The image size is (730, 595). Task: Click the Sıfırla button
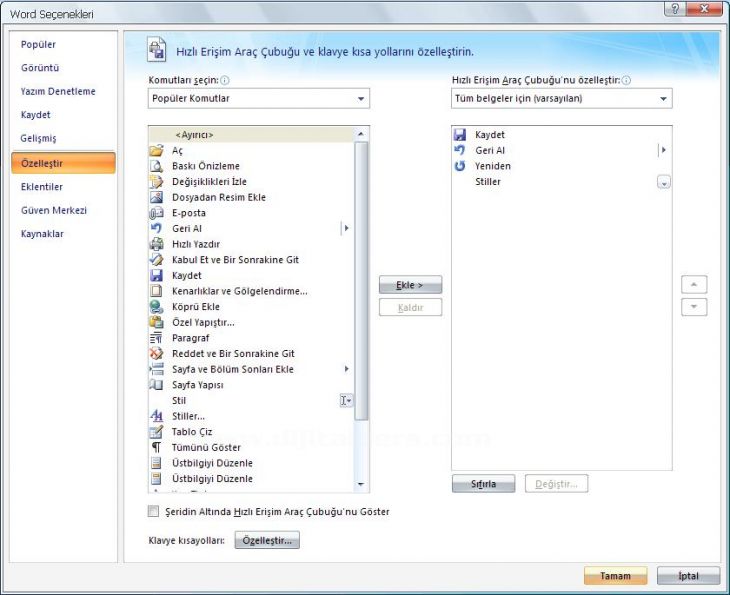click(x=483, y=484)
